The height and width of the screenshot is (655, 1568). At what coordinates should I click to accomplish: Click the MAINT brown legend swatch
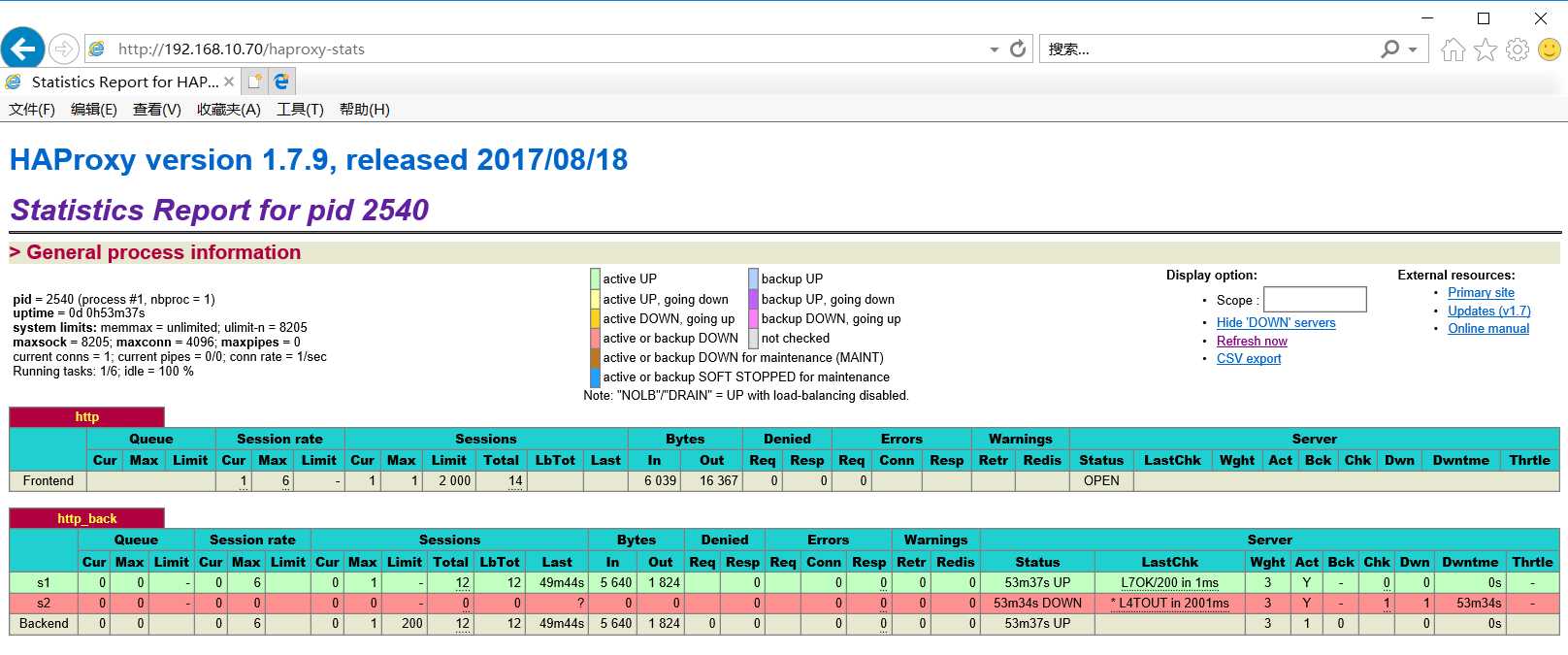(x=595, y=357)
